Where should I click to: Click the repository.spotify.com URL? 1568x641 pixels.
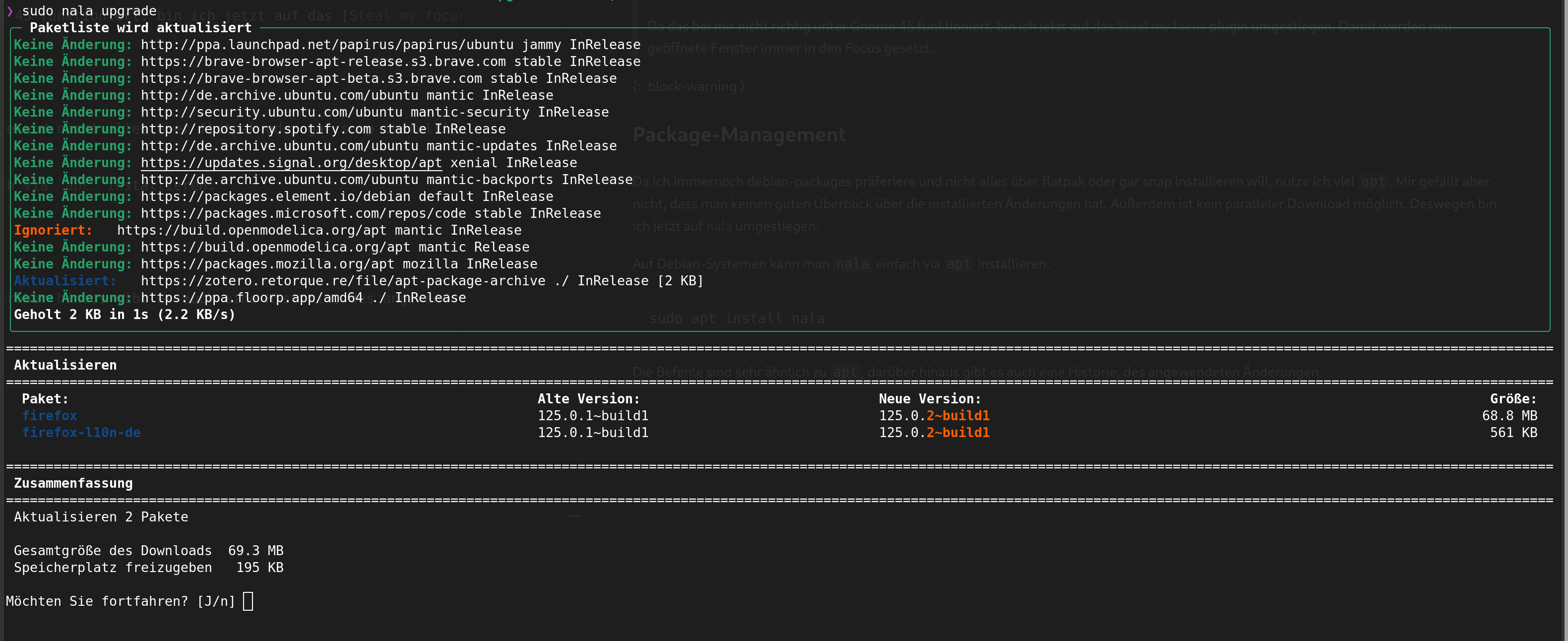255,129
